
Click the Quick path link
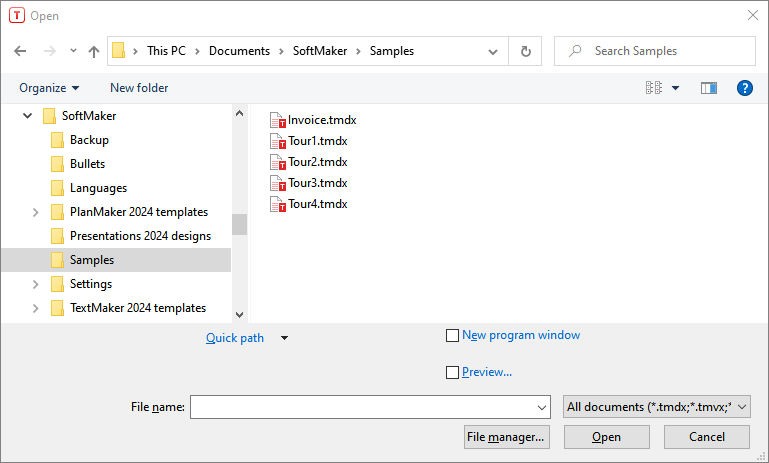pyautogui.click(x=234, y=338)
